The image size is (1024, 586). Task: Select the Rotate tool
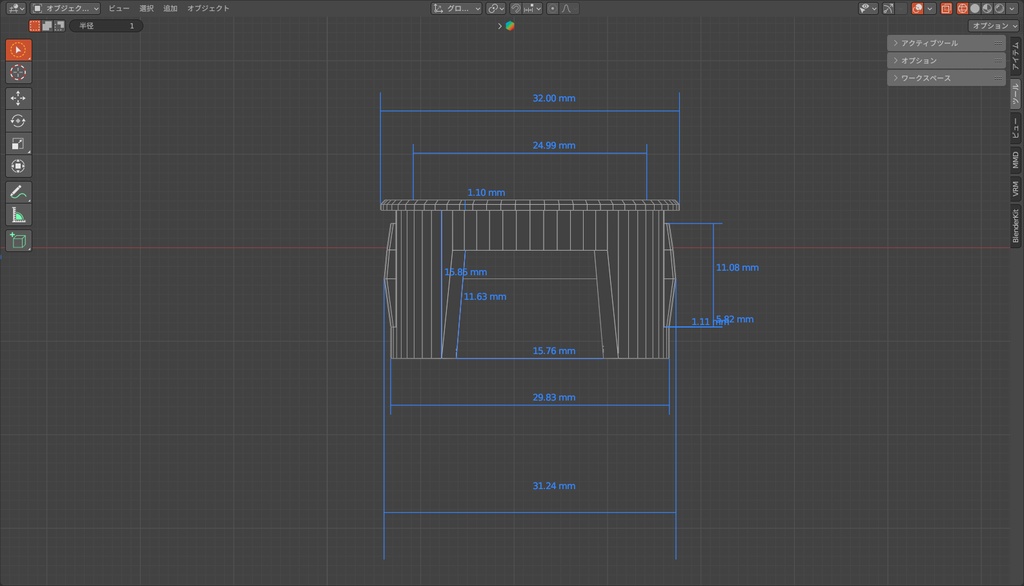(x=18, y=121)
